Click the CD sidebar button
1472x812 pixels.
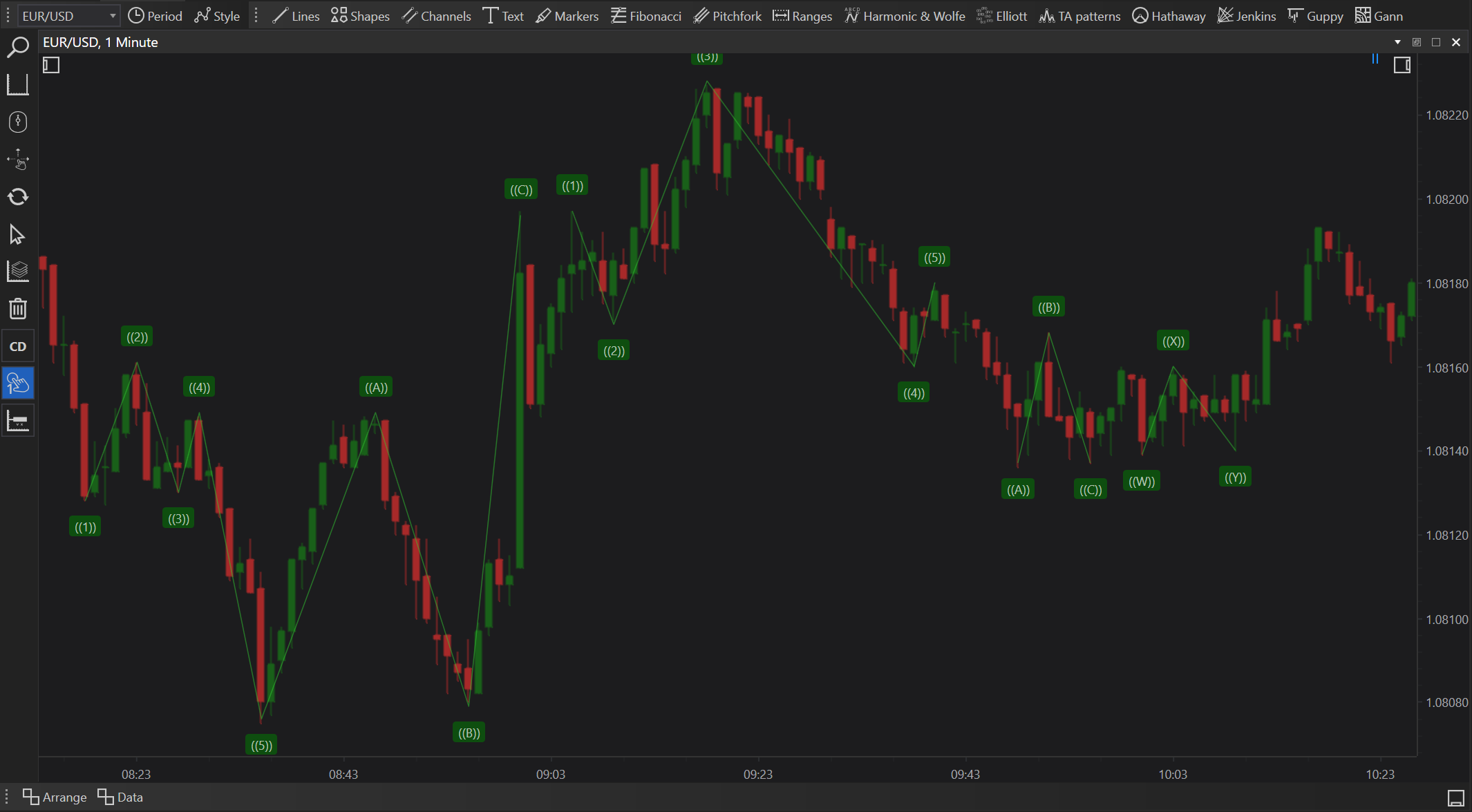click(x=17, y=346)
